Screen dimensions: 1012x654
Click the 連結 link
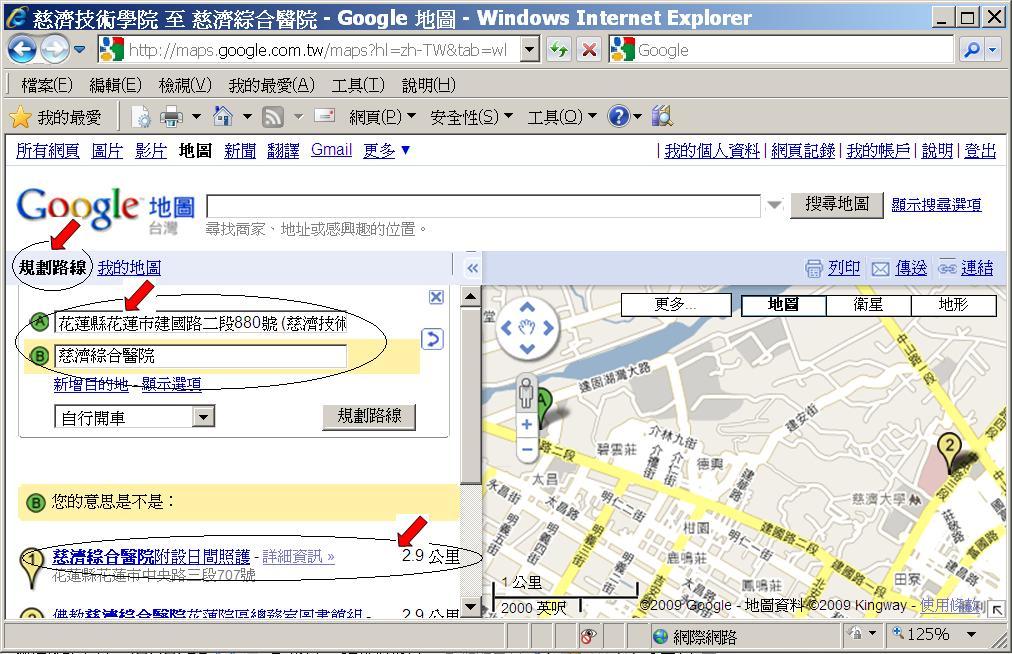(x=977, y=267)
